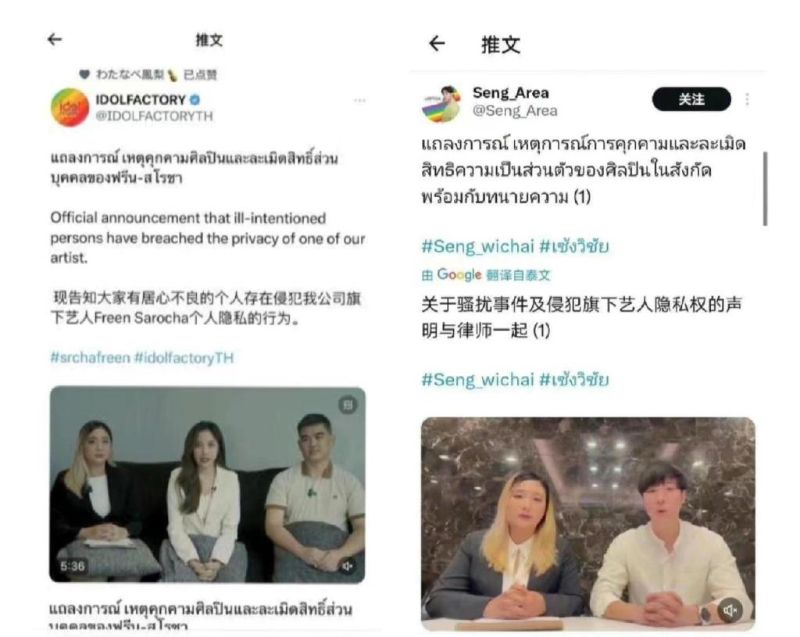Click the heart liked-by indicator
Screen dimensions: 800x637
[x=85, y=74]
